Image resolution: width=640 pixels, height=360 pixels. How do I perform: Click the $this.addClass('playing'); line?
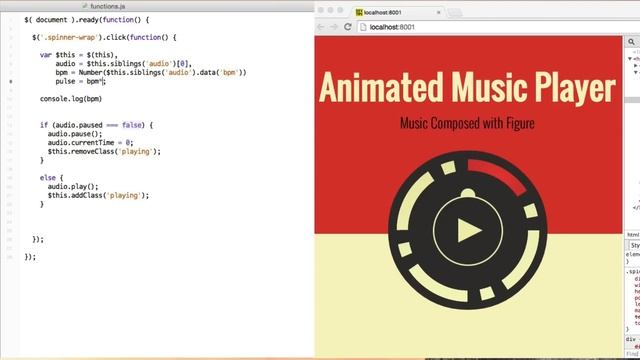click(98, 196)
